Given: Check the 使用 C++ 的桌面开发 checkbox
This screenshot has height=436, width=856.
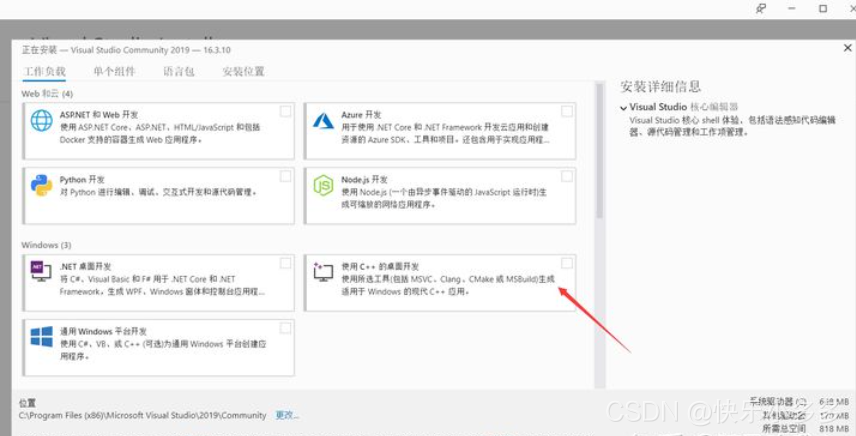Looking at the screenshot, I should click(567, 264).
